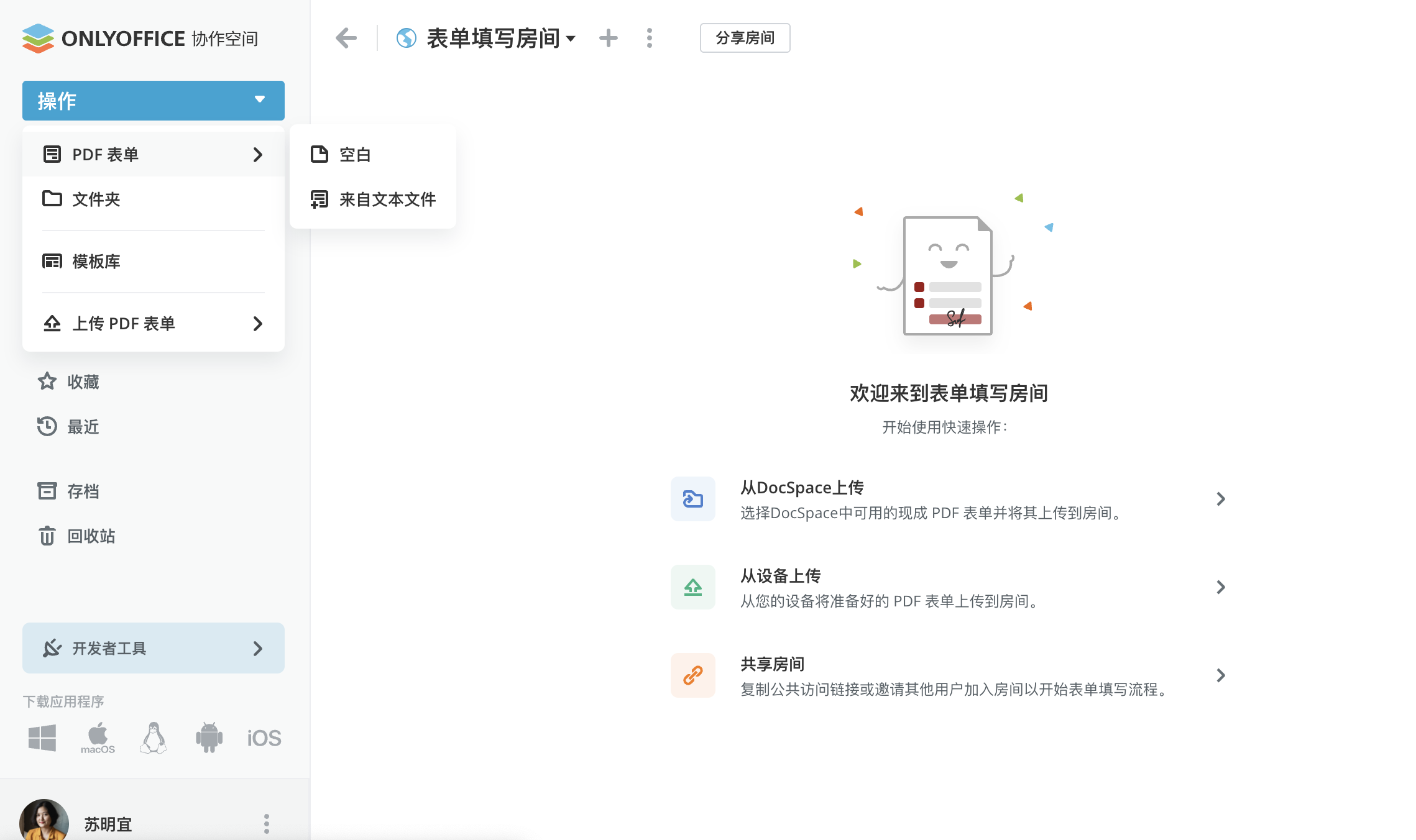Download the macOS desktop app
This screenshot has width=1416, height=840.
pos(98,738)
